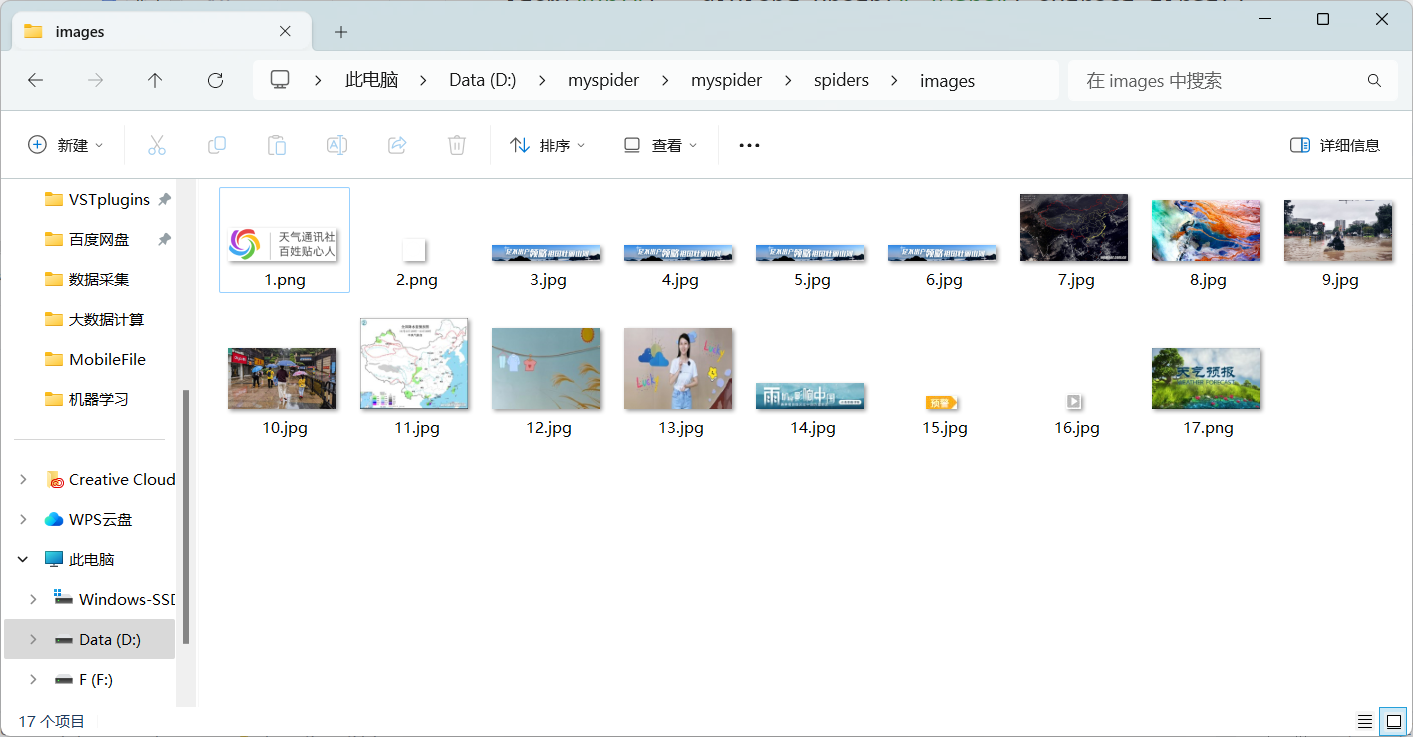This screenshot has width=1413, height=737.
Task: Go up one folder level arrow
Action: coord(155,80)
